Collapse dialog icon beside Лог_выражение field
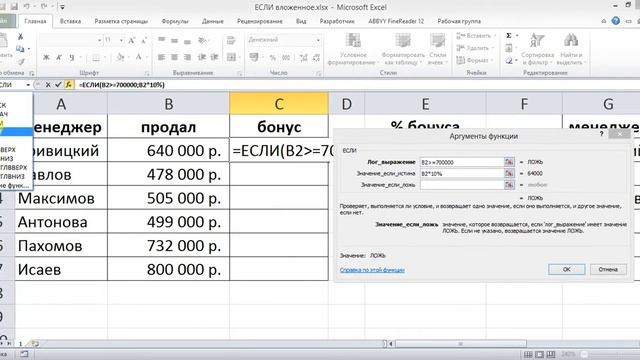 [509, 162]
